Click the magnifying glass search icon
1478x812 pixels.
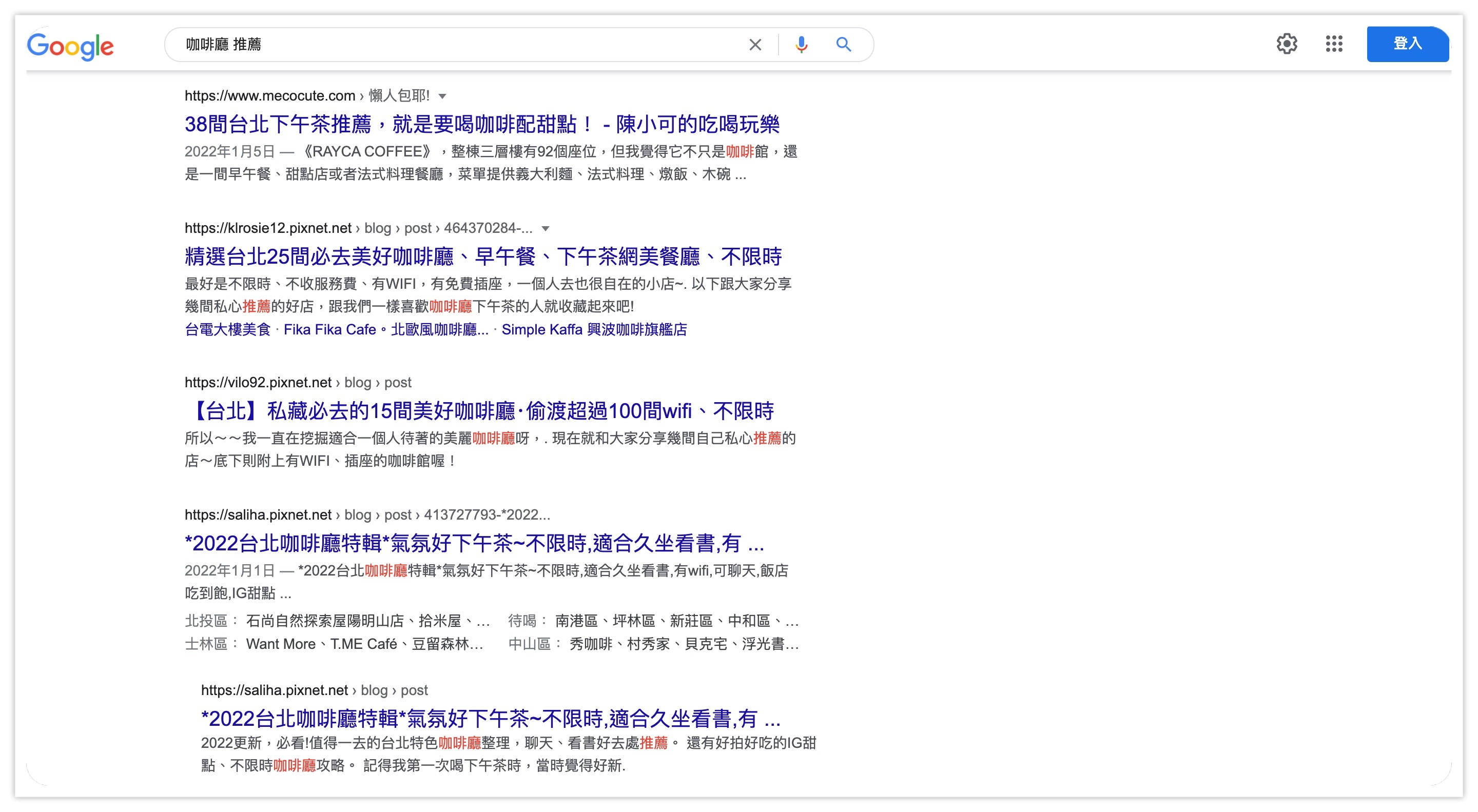(x=843, y=44)
